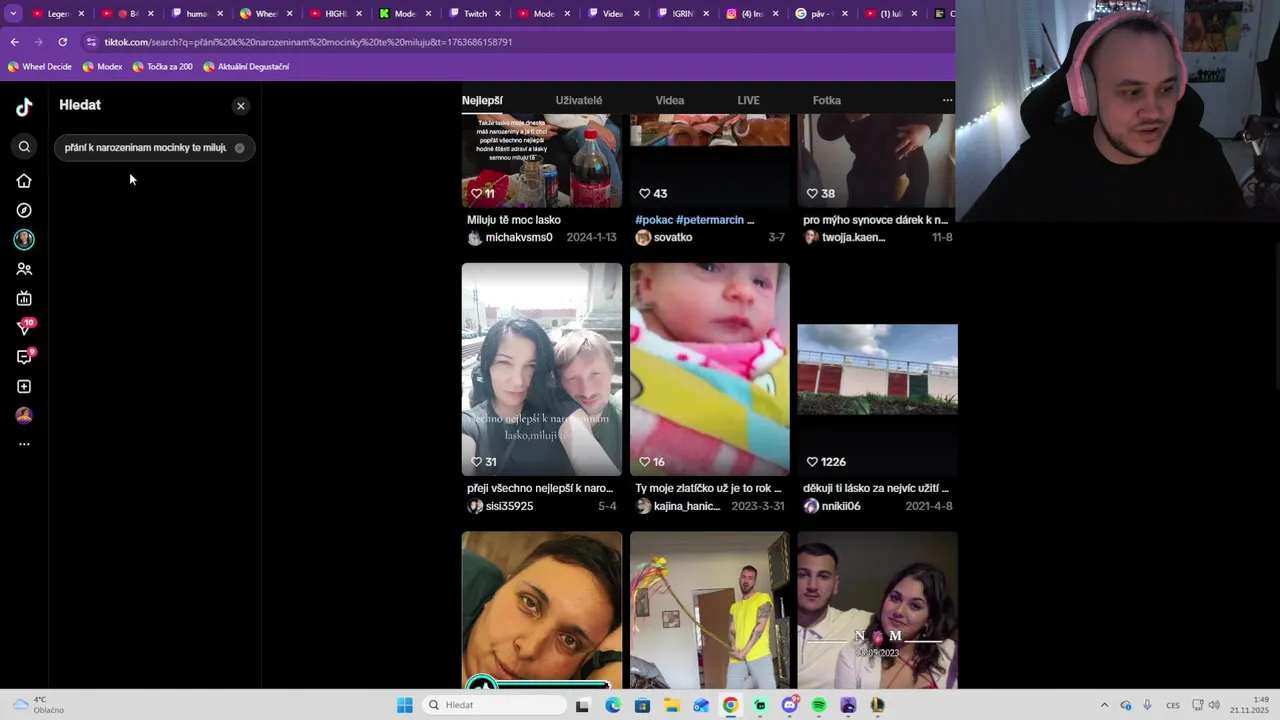Image resolution: width=1280 pixels, height=720 pixels.
Task: Go back with browser back arrow
Action: [14, 42]
